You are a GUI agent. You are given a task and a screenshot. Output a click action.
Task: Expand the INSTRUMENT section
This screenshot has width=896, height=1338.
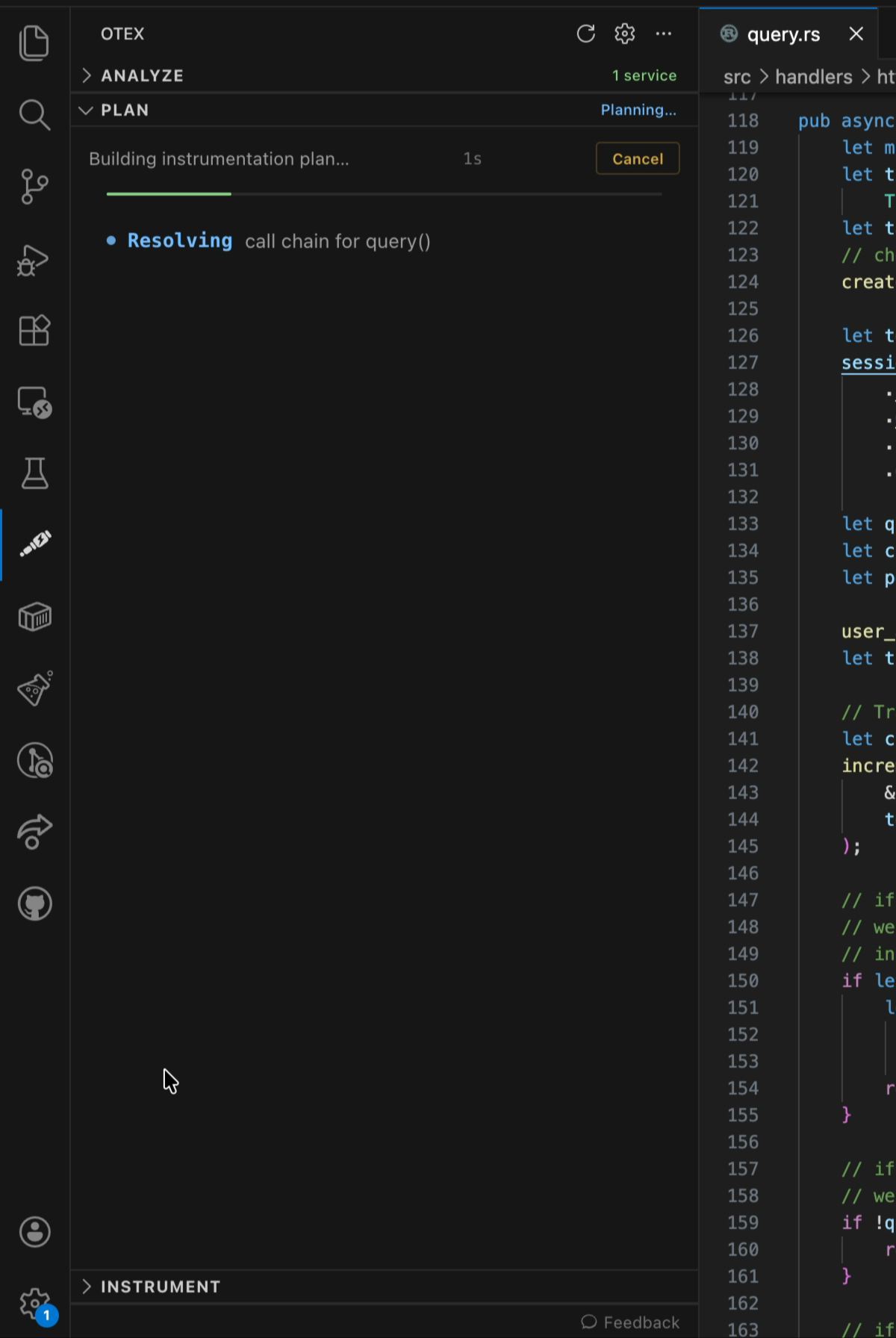pyautogui.click(x=385, y=1286)
